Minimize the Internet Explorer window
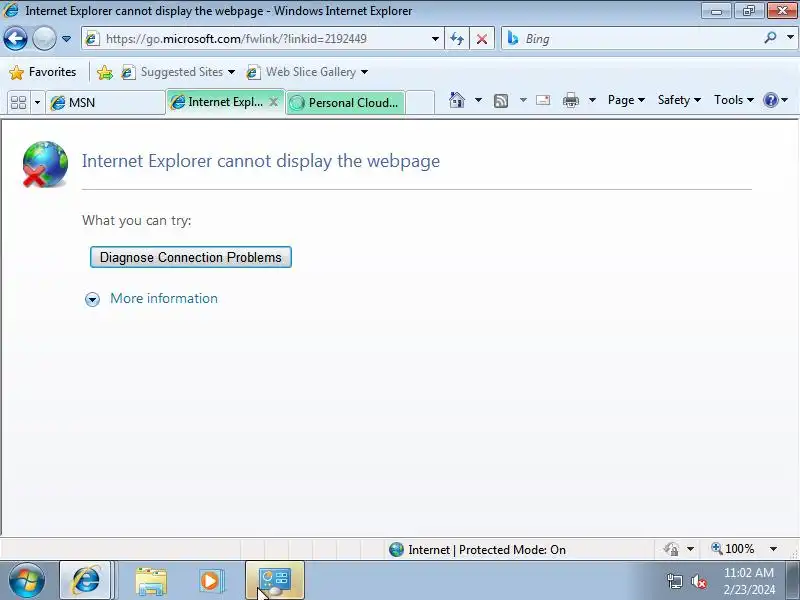Screen dimensions: 800x600 click(716, 11)
